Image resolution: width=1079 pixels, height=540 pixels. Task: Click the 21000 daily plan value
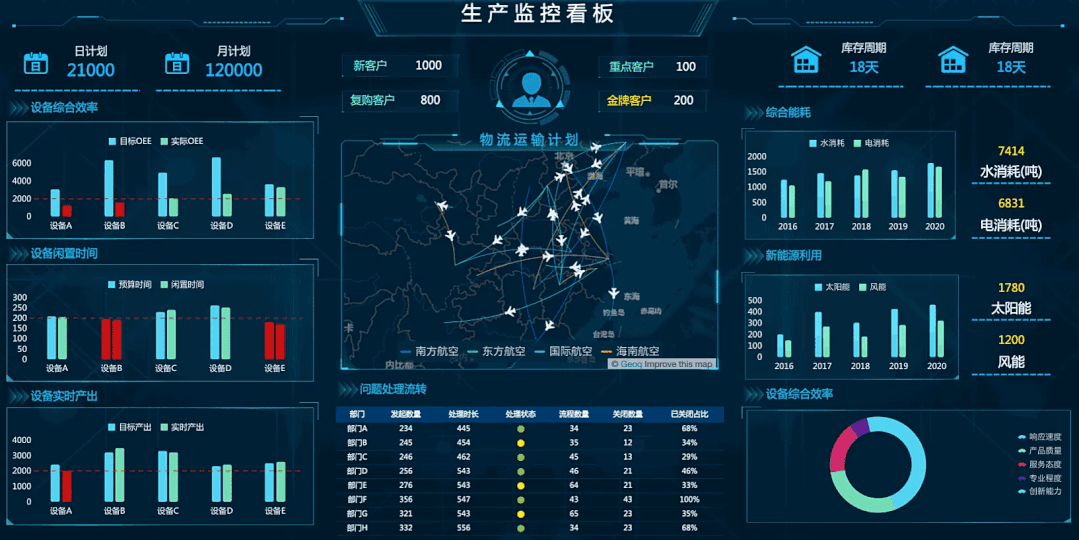[91, 70]
